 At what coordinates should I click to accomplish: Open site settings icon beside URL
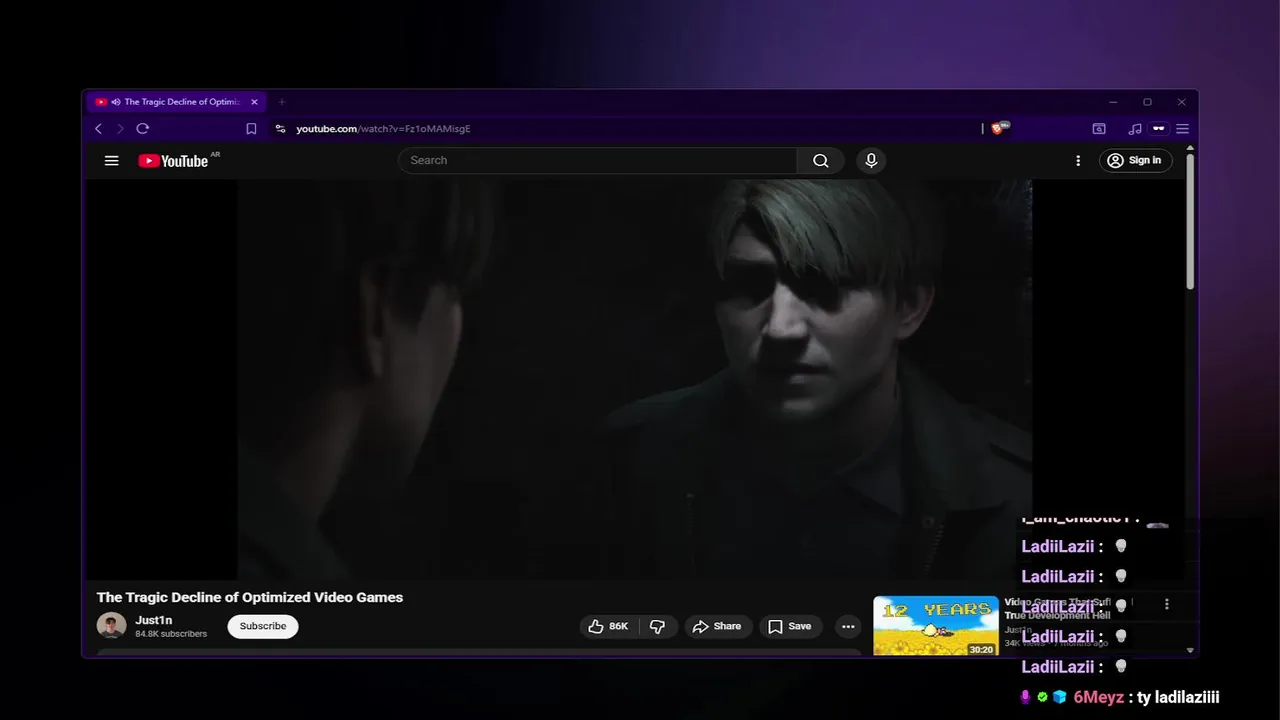pyautogui.click(x=280, y=129)
